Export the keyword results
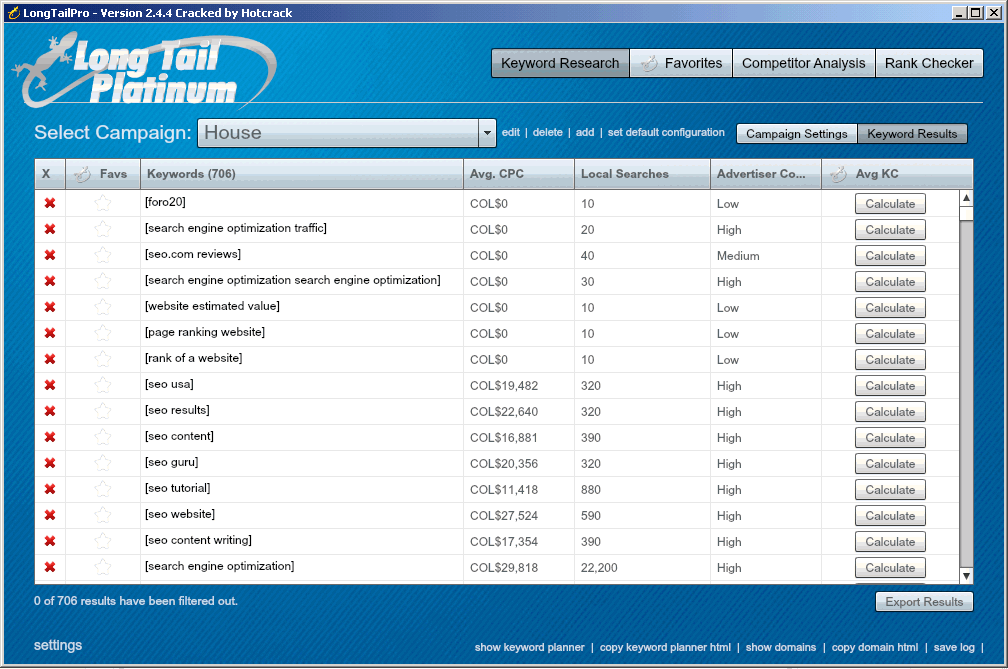 924,602
